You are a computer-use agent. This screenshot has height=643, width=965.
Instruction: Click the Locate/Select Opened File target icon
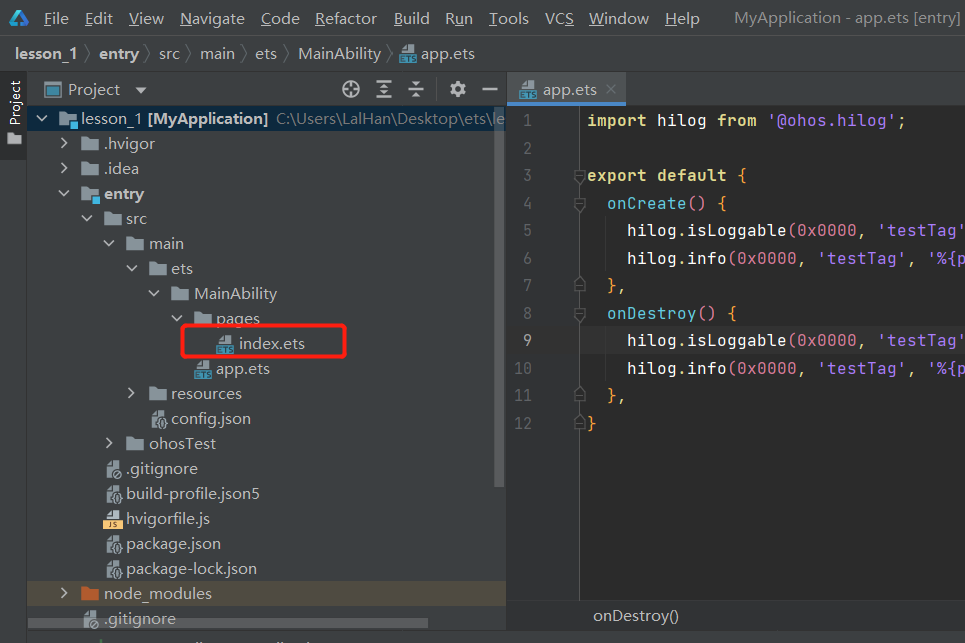(351, 89)
